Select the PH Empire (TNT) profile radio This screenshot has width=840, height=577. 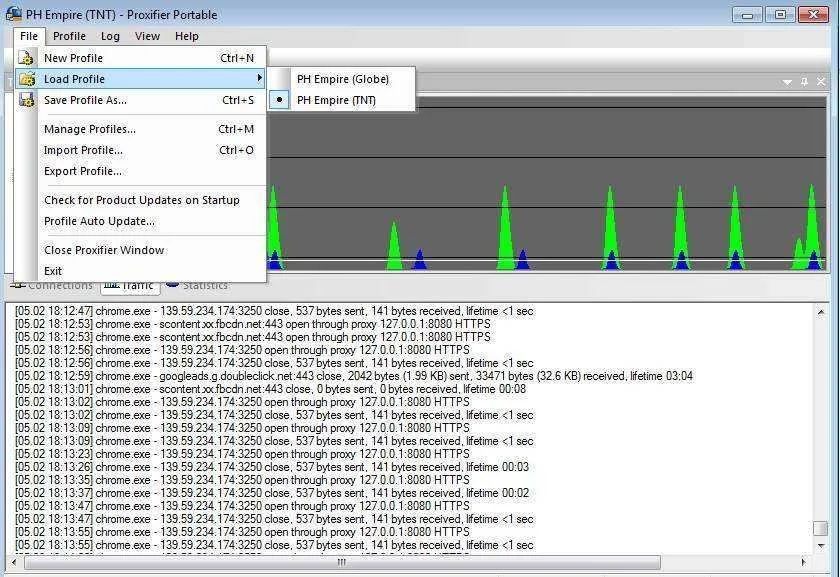click(279, 100)
